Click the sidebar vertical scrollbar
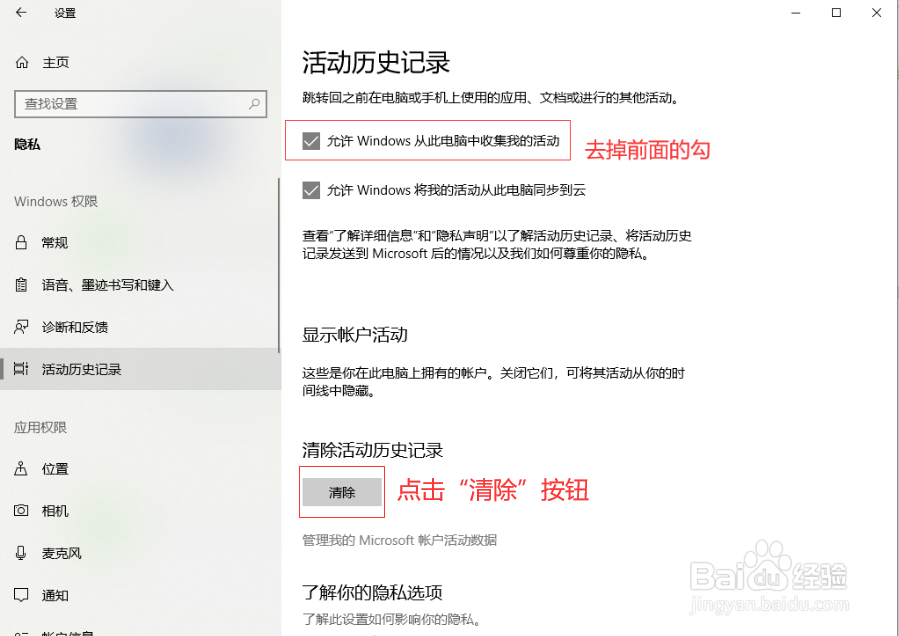The image size is (899, 636). (279, 264)
